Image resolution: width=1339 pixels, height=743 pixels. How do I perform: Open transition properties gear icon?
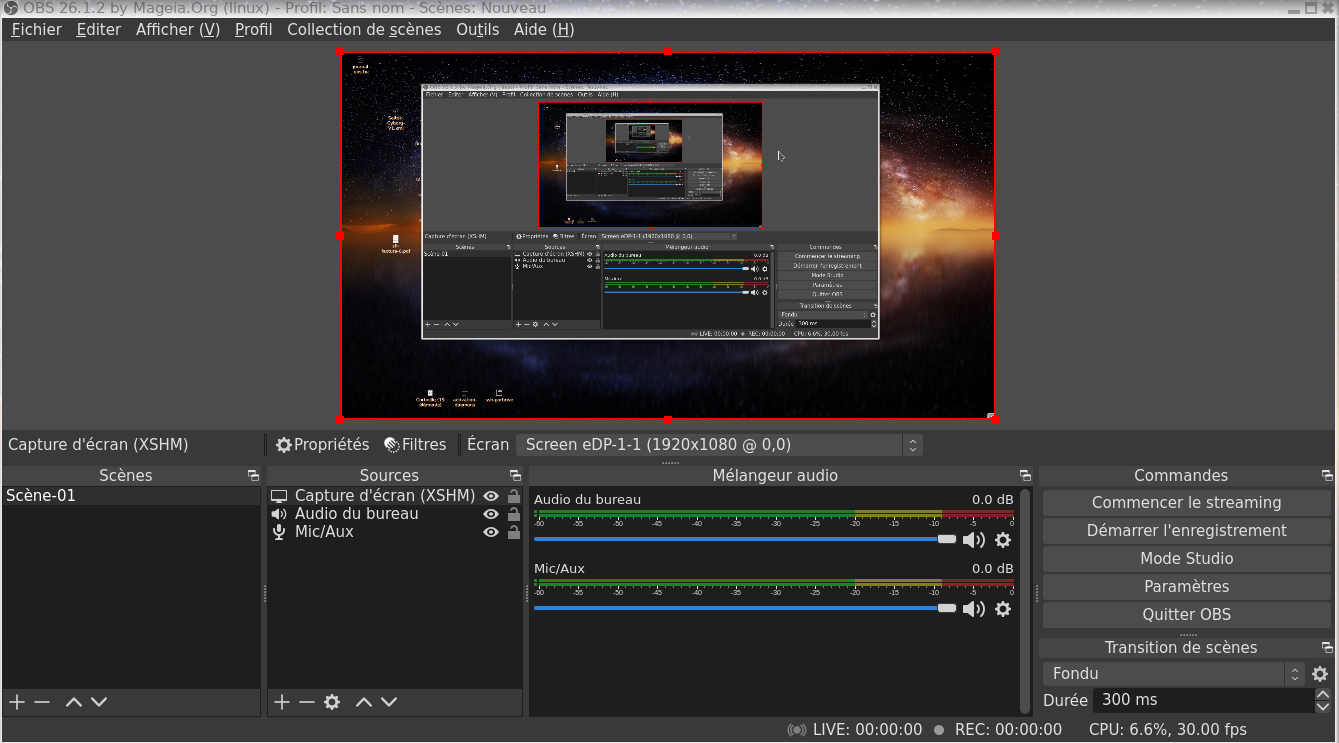coord(1320,674)
